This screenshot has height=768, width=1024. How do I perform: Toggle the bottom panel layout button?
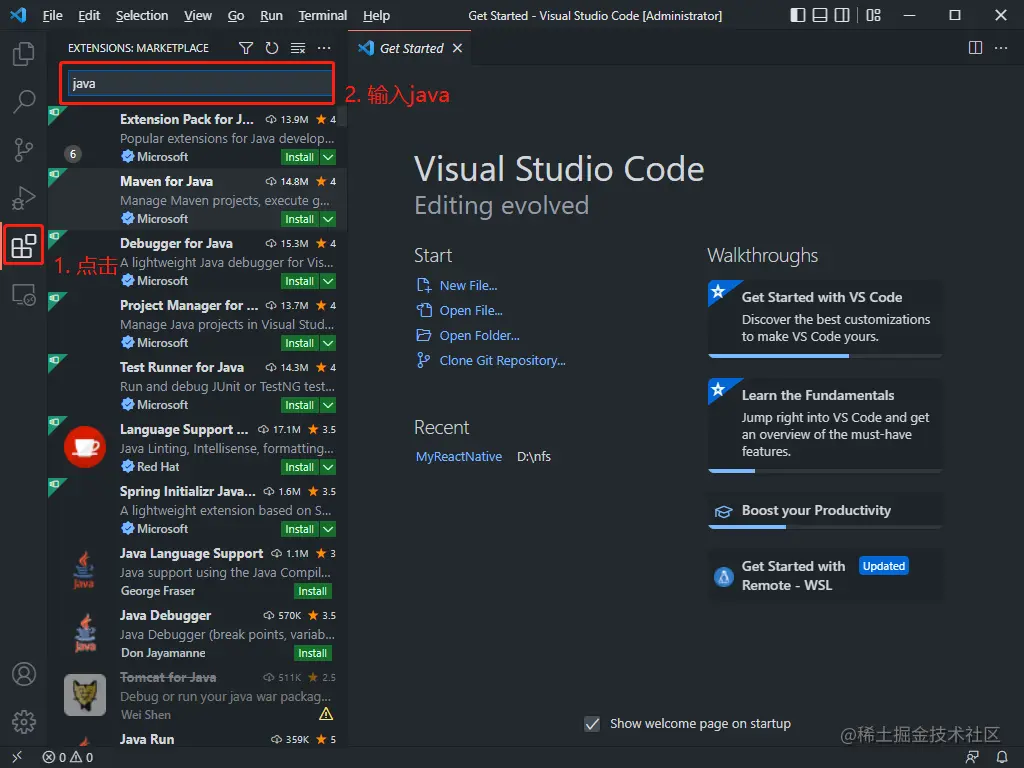(x=820, y=16)
